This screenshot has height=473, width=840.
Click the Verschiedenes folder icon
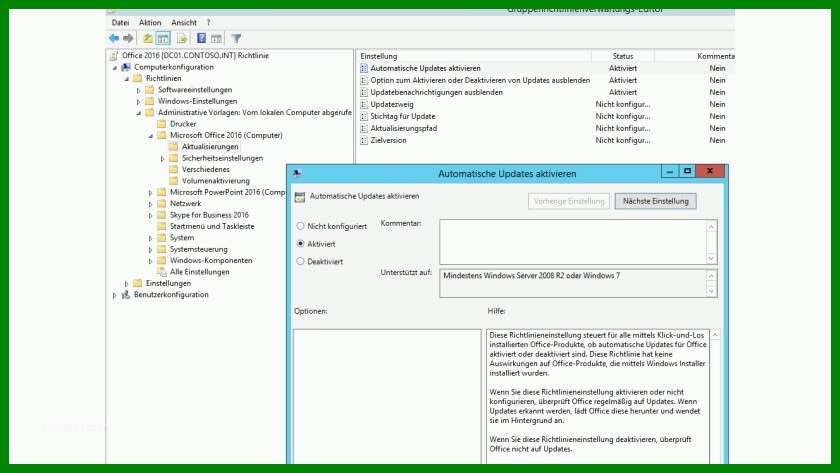173,169
